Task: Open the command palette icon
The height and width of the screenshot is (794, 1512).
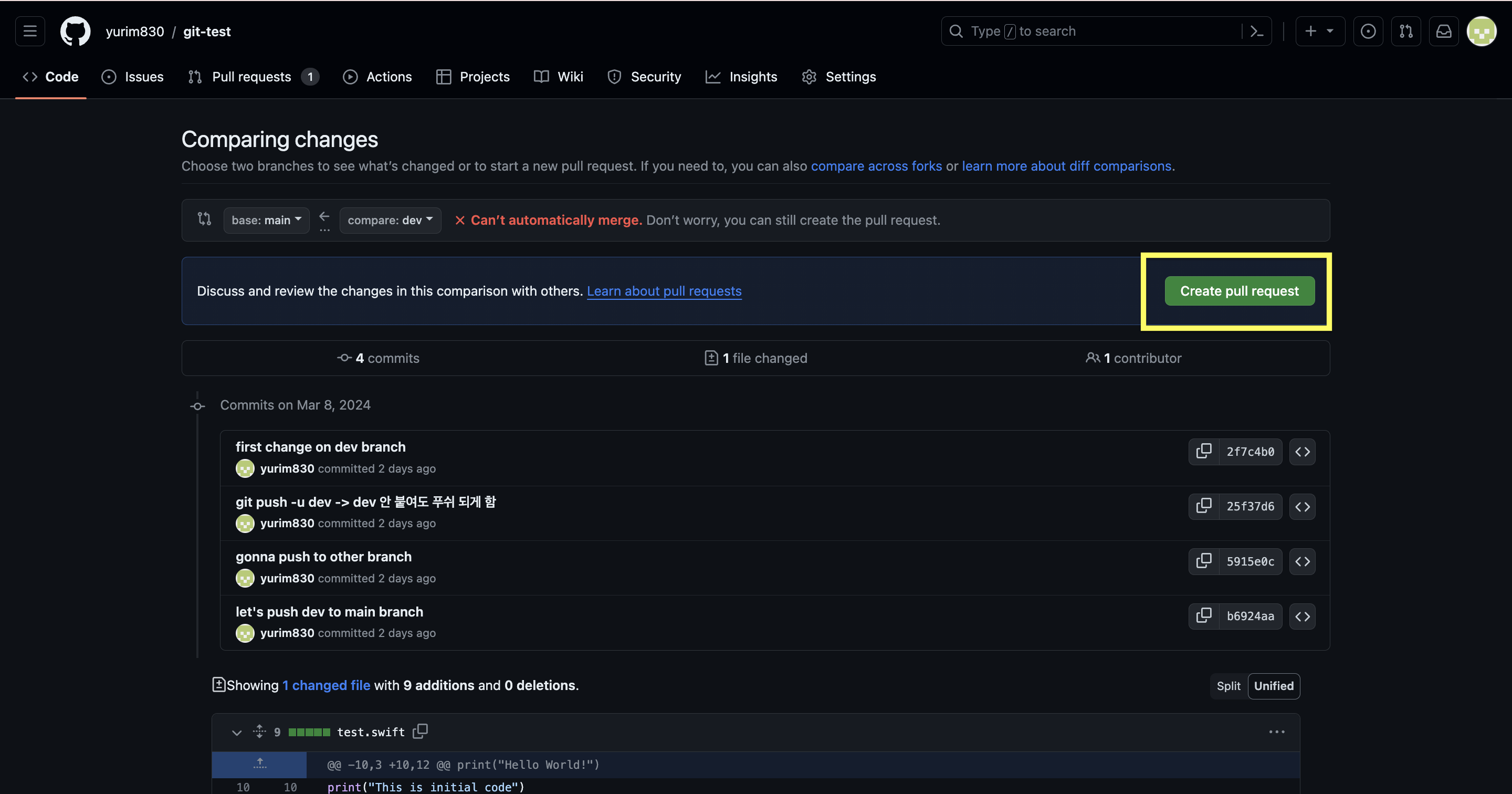Action: 1257,31
